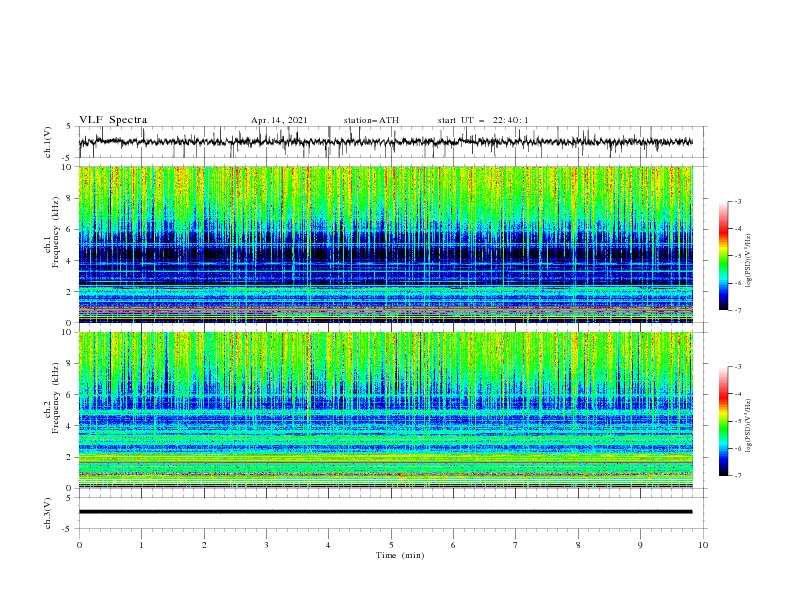Click the "ch.2 Frequency (kHz)" axis label
792x612 pixels.
coord(52,398)
